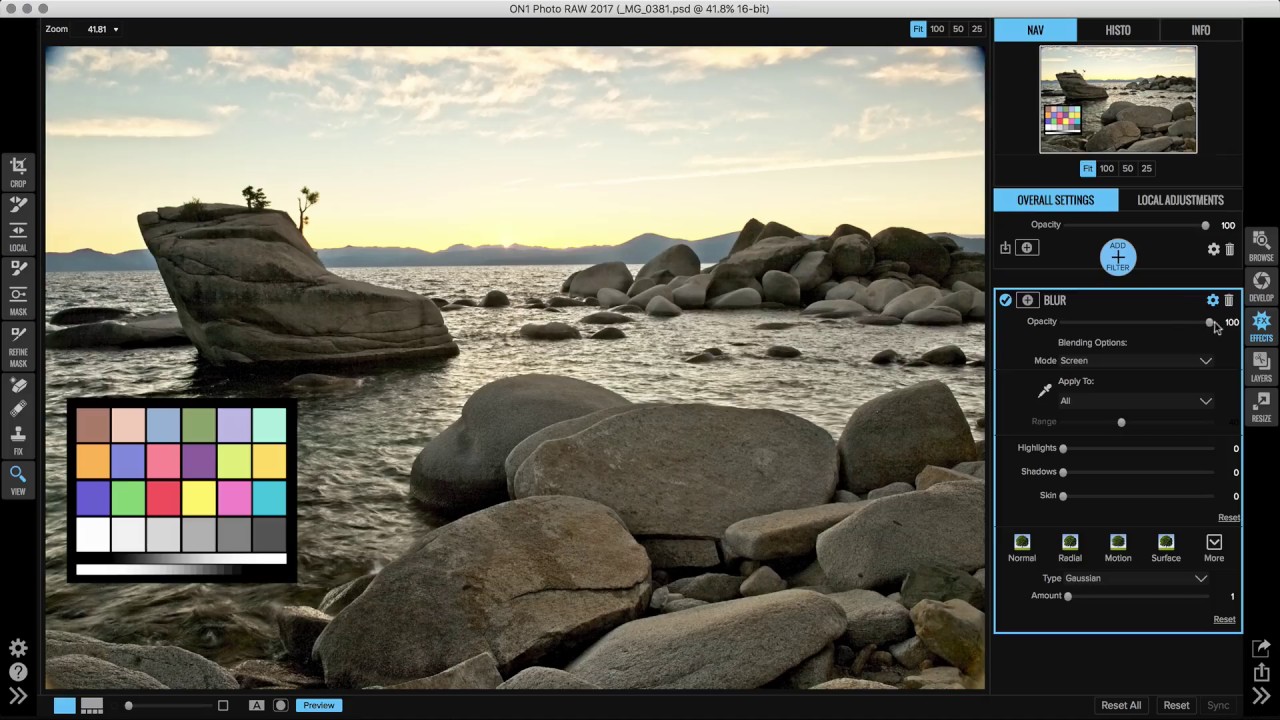This screenshot has height=720, width=1280.
Task: Click the export icon at bottom right
Action: coord(1261,648)
